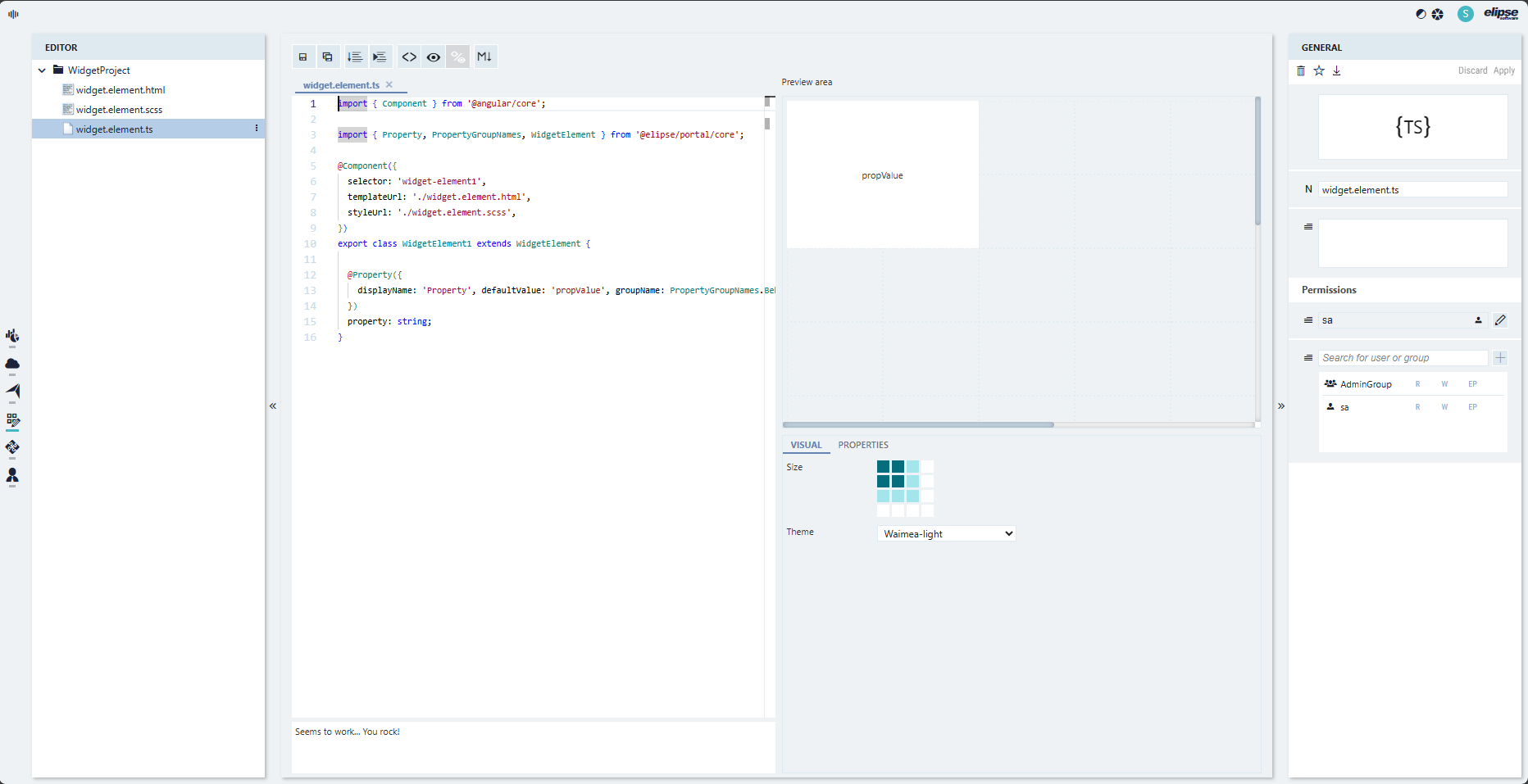Click the Apply button
The height and width of the screenshot is (784, 1528).
click(1503, 71)
